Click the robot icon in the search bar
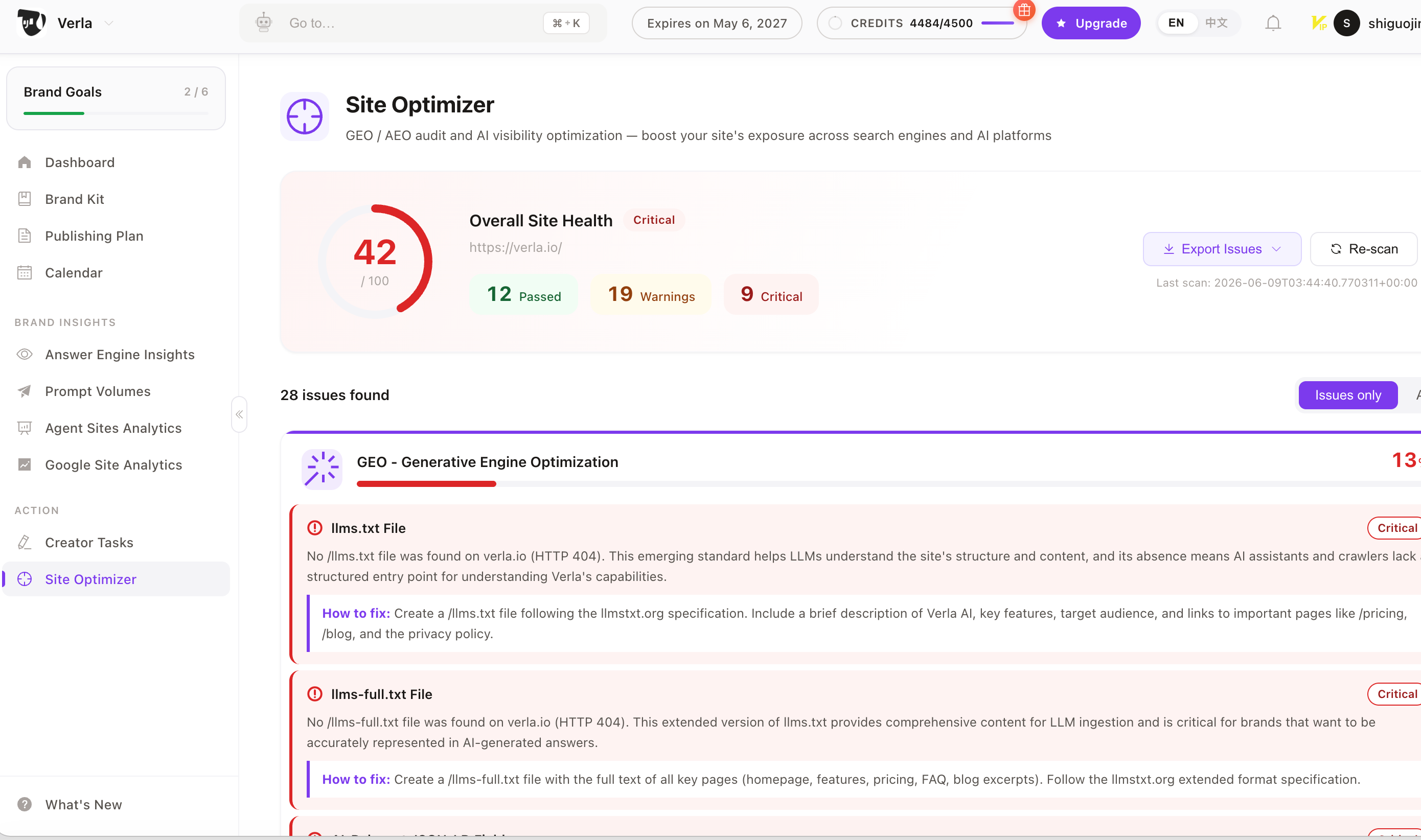The width and height of the screenshot is (1421, 840). coord(263,22)
